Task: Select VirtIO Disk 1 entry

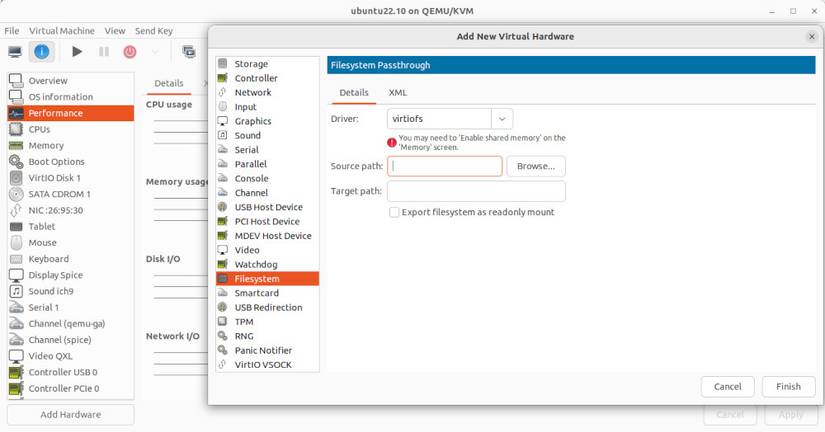Action: (71, 178)
